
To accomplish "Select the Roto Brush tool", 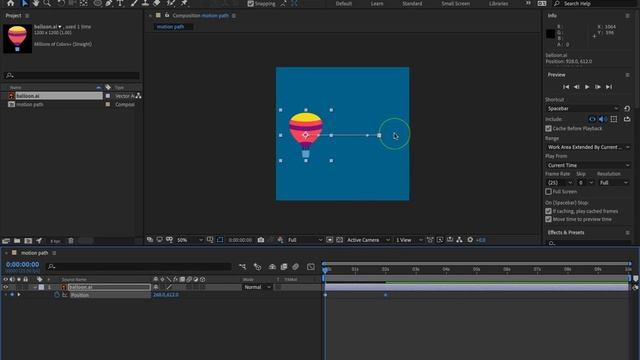I will point(171,3).
